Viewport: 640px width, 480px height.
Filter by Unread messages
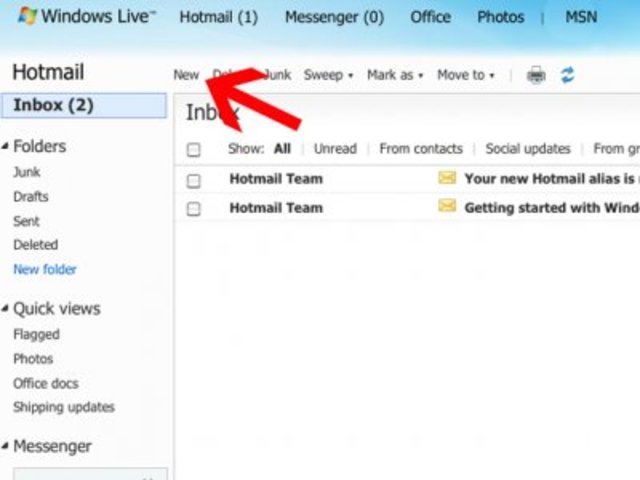point(335,149)
